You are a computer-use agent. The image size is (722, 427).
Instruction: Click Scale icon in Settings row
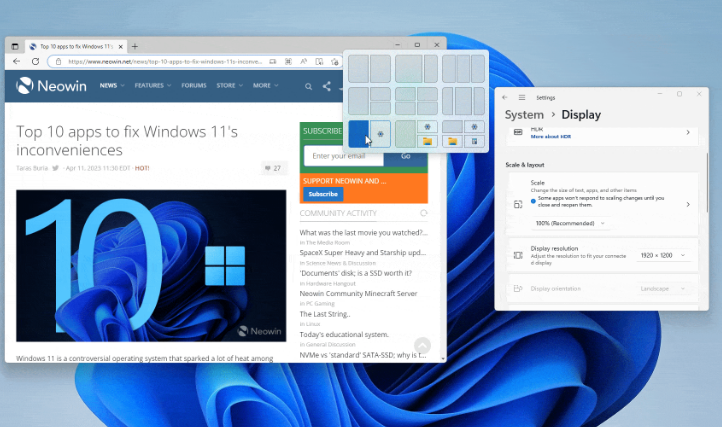518,204
